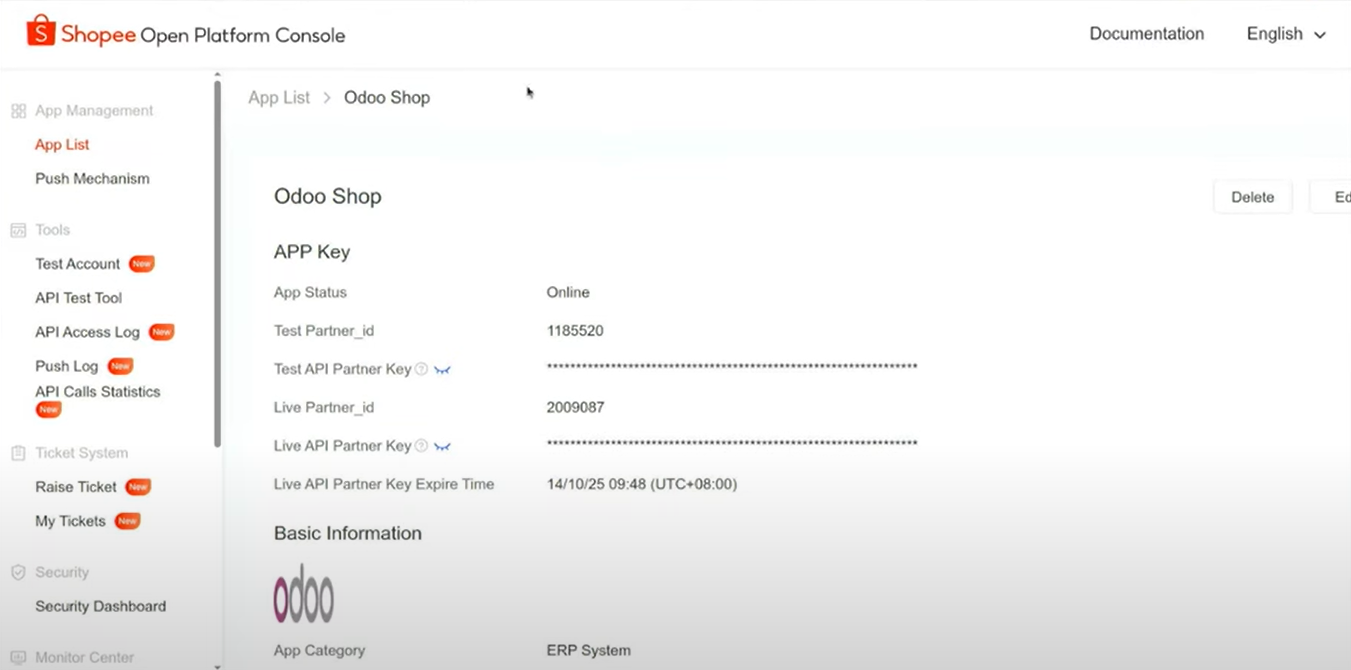Select Raise Ticket in the sidebar

(x=76, y=487)
